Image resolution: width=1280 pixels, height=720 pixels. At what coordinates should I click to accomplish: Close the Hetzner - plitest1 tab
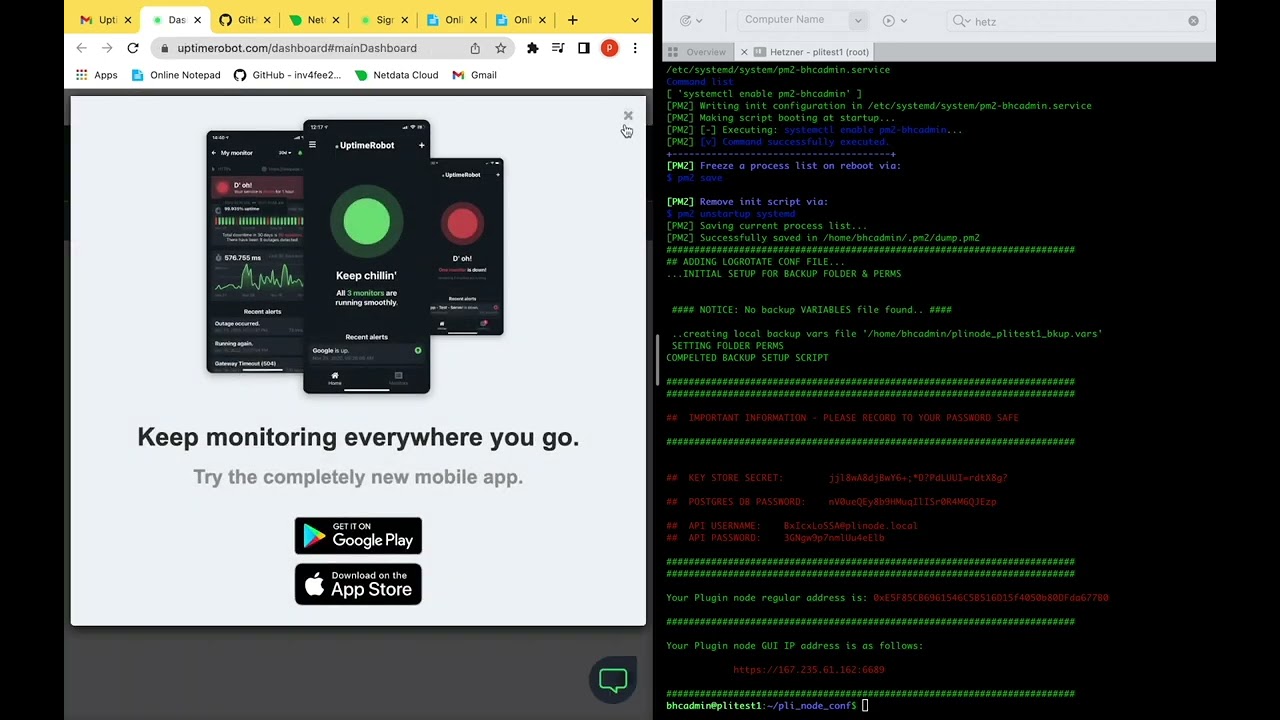tap(744, 52)
